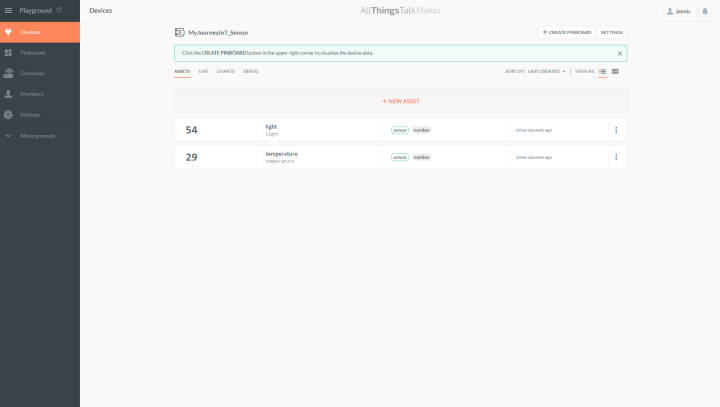Open Pinboards in the sidebar
The width and height of the screenshot is (720, 407).
click(40, 53)
